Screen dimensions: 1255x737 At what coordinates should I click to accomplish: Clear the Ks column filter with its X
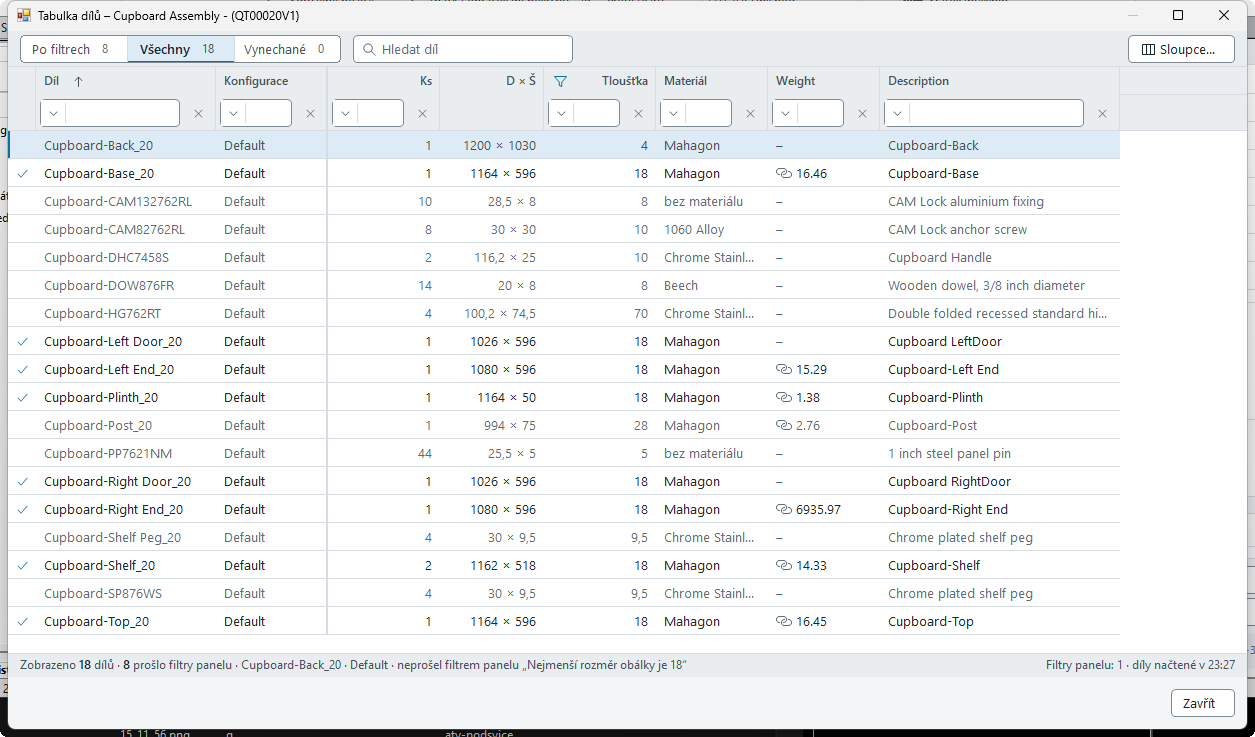422,114
